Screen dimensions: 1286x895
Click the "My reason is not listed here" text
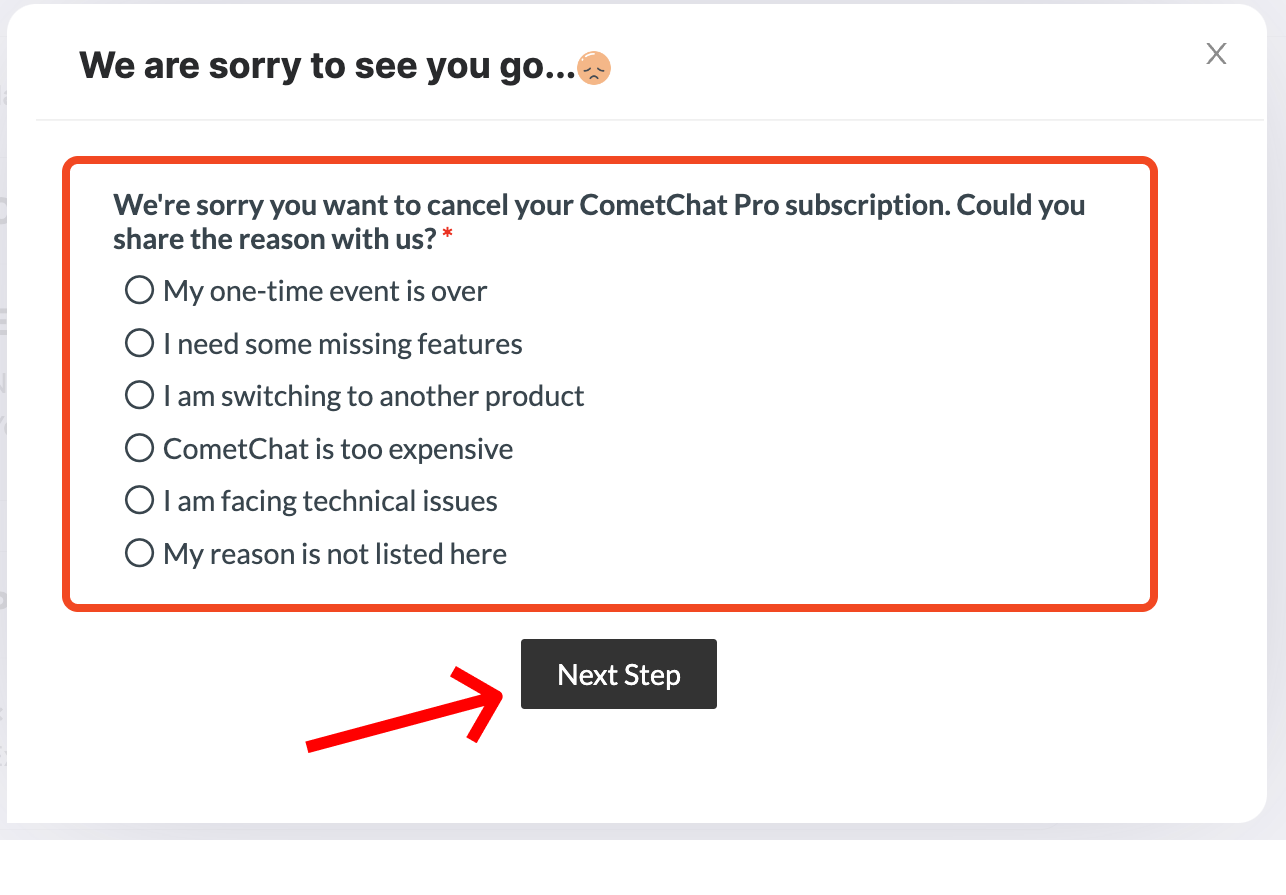tap(335, 553)
